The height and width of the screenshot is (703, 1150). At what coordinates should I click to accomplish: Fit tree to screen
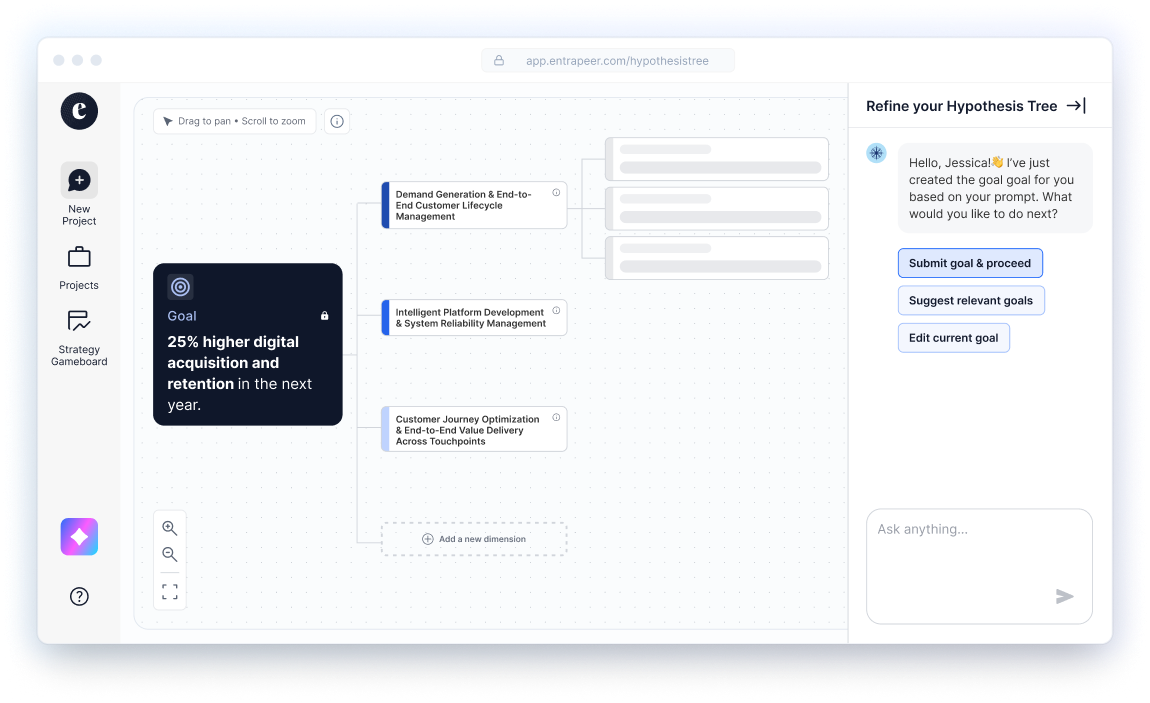tap(170, 591)
